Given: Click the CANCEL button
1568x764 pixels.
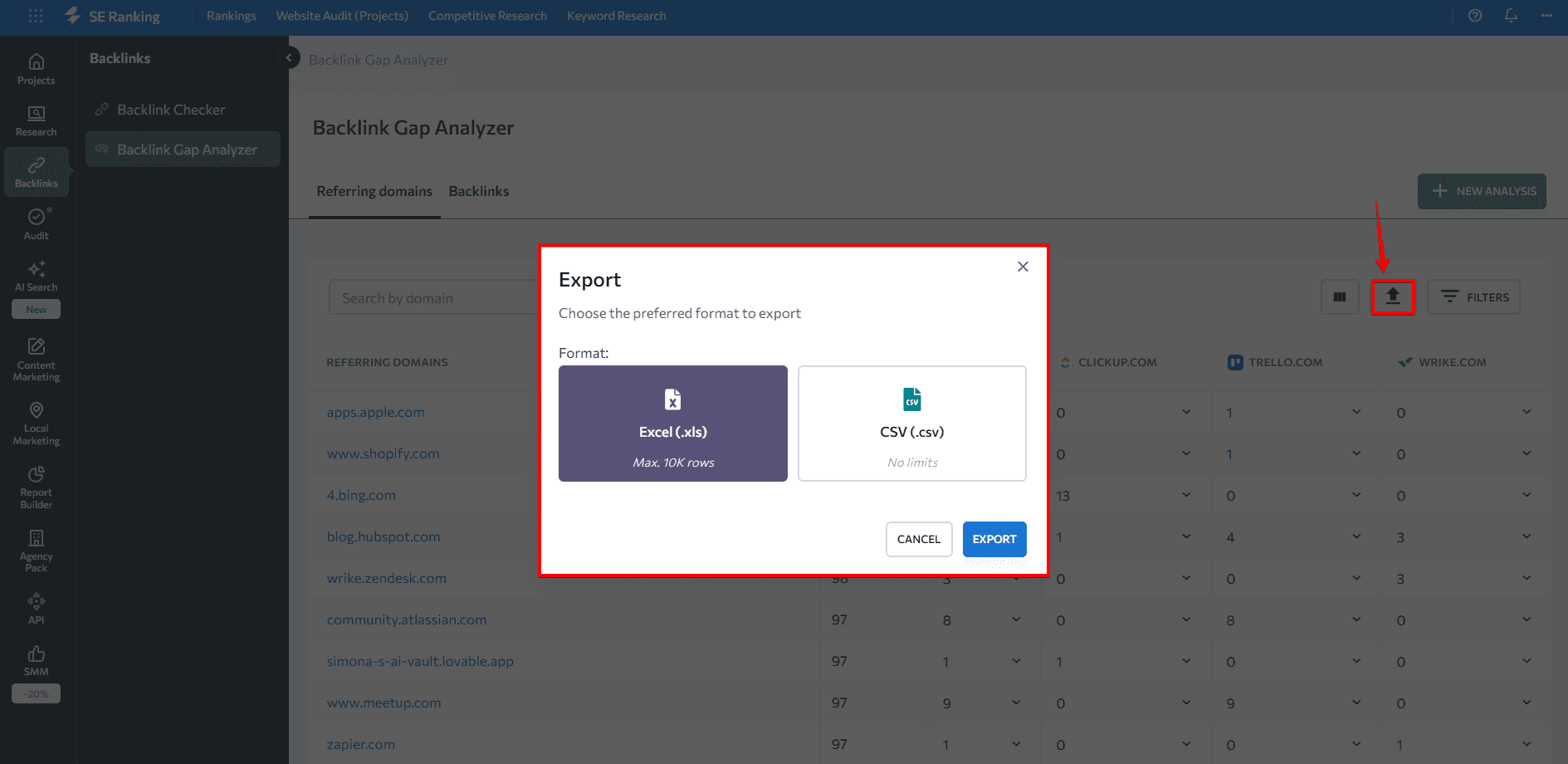Looking at the screenshot, I should pos(919,539).
